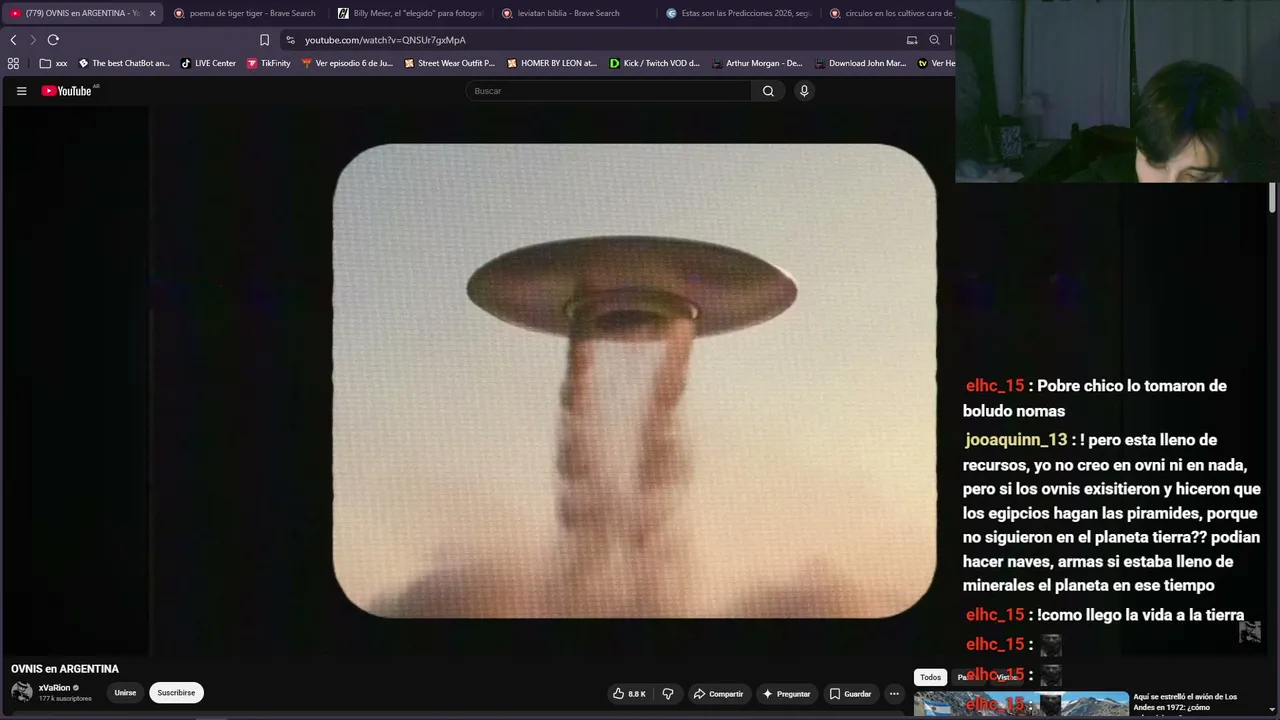Open 'Aquí se estrelló el avión' video title
This screenshot has width=1280, height=720.
[1185, 702]
